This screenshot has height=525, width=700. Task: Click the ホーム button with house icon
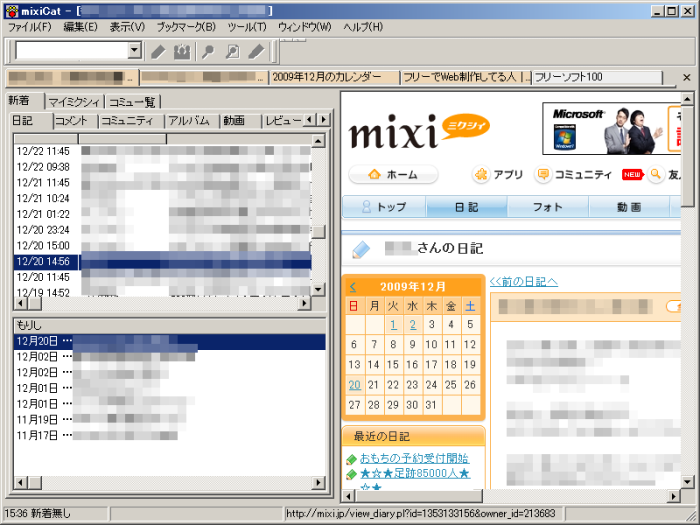pyautogui.click(x=393, y=175)
